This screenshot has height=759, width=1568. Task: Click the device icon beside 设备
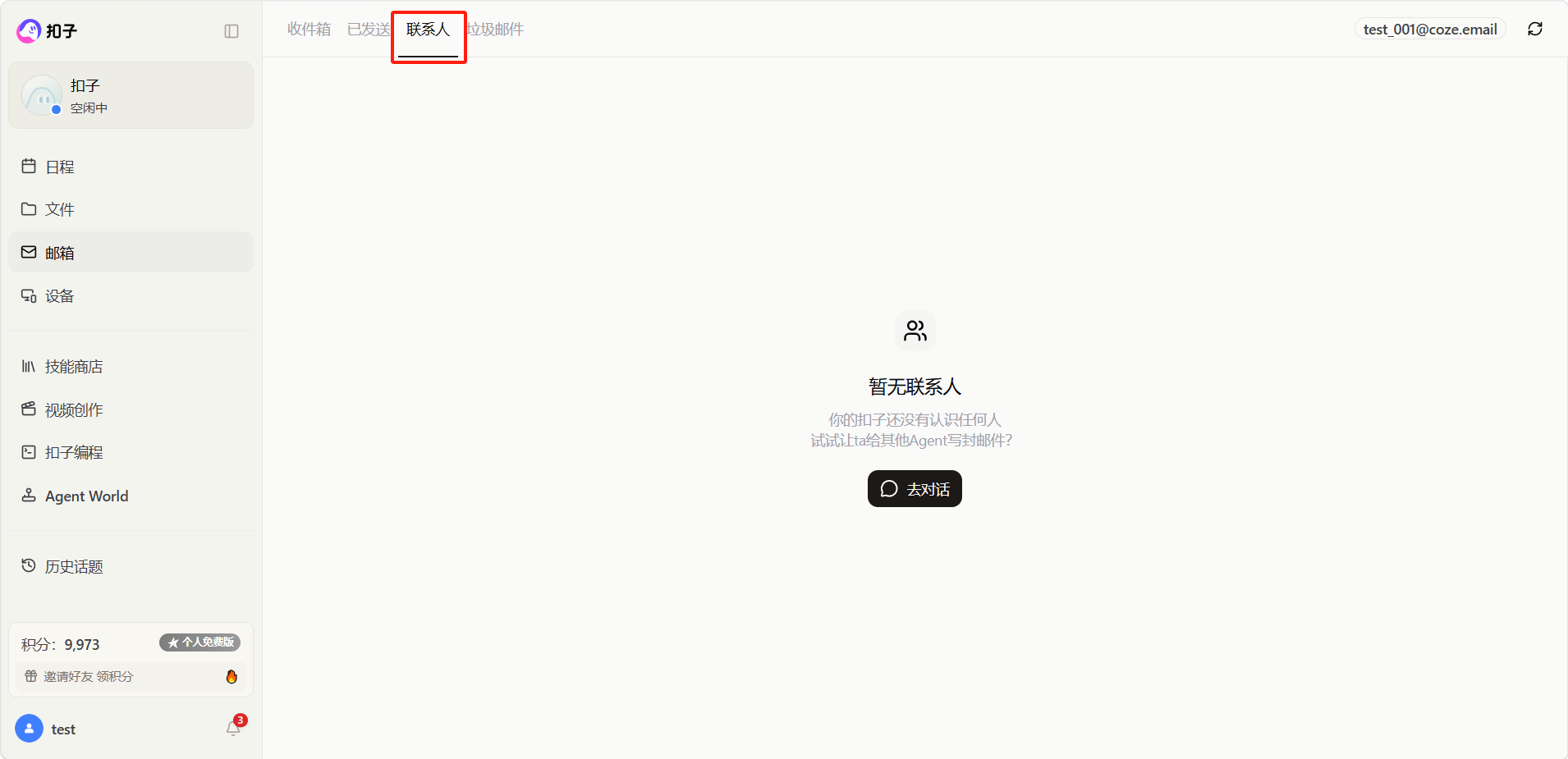[29, 295]
